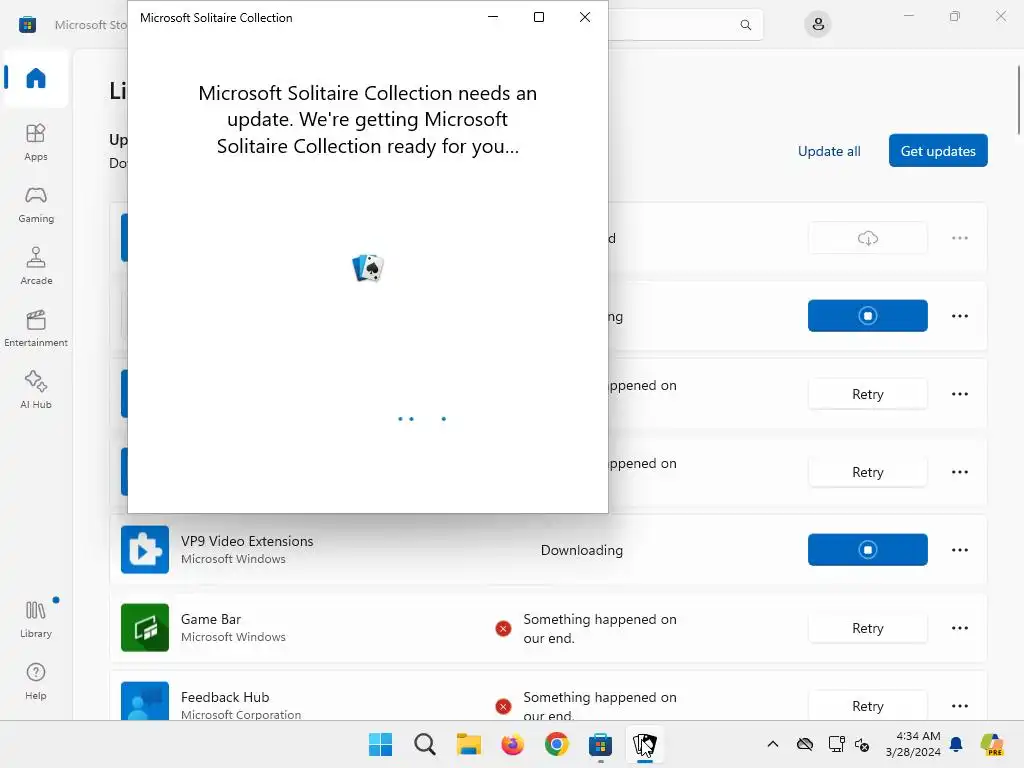Click the Game Bar error status icon
This screenshot has height=768, width=1024.
point(503,629)
